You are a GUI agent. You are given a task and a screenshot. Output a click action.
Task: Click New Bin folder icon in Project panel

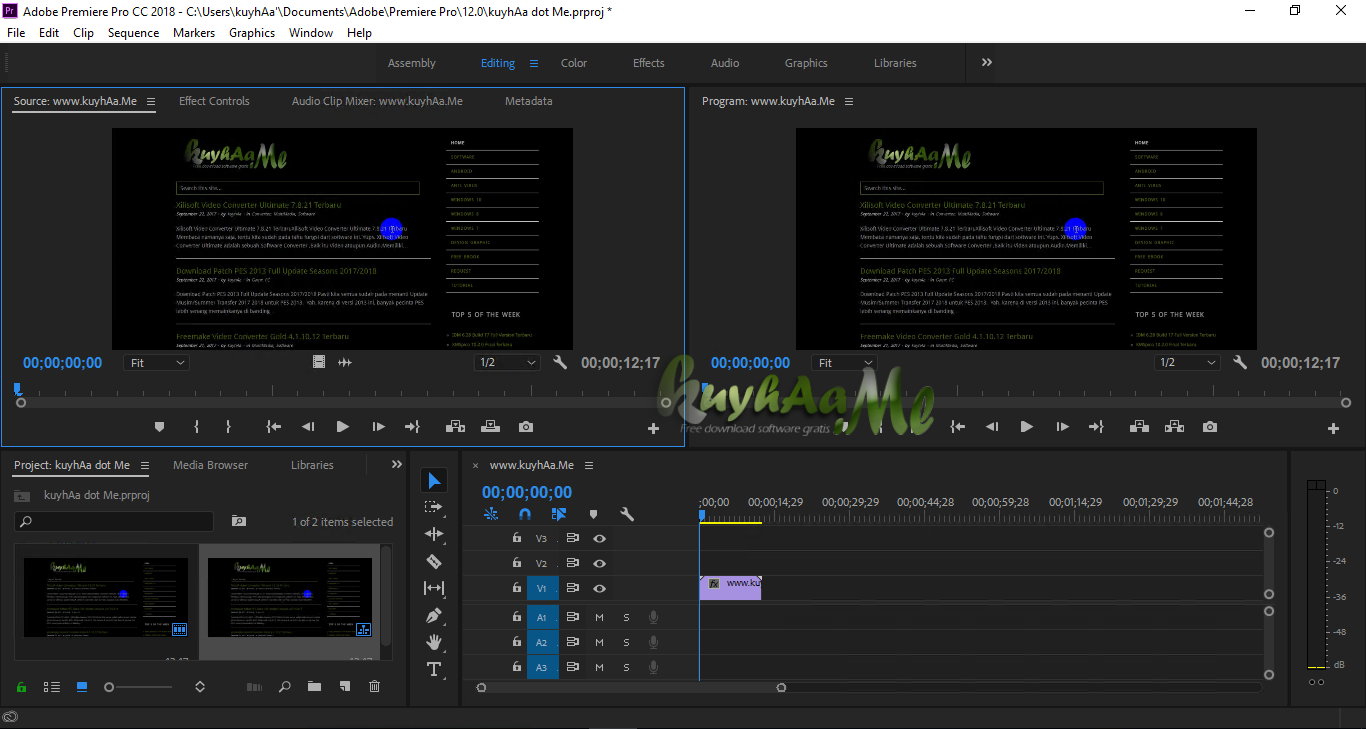(314, 687)
